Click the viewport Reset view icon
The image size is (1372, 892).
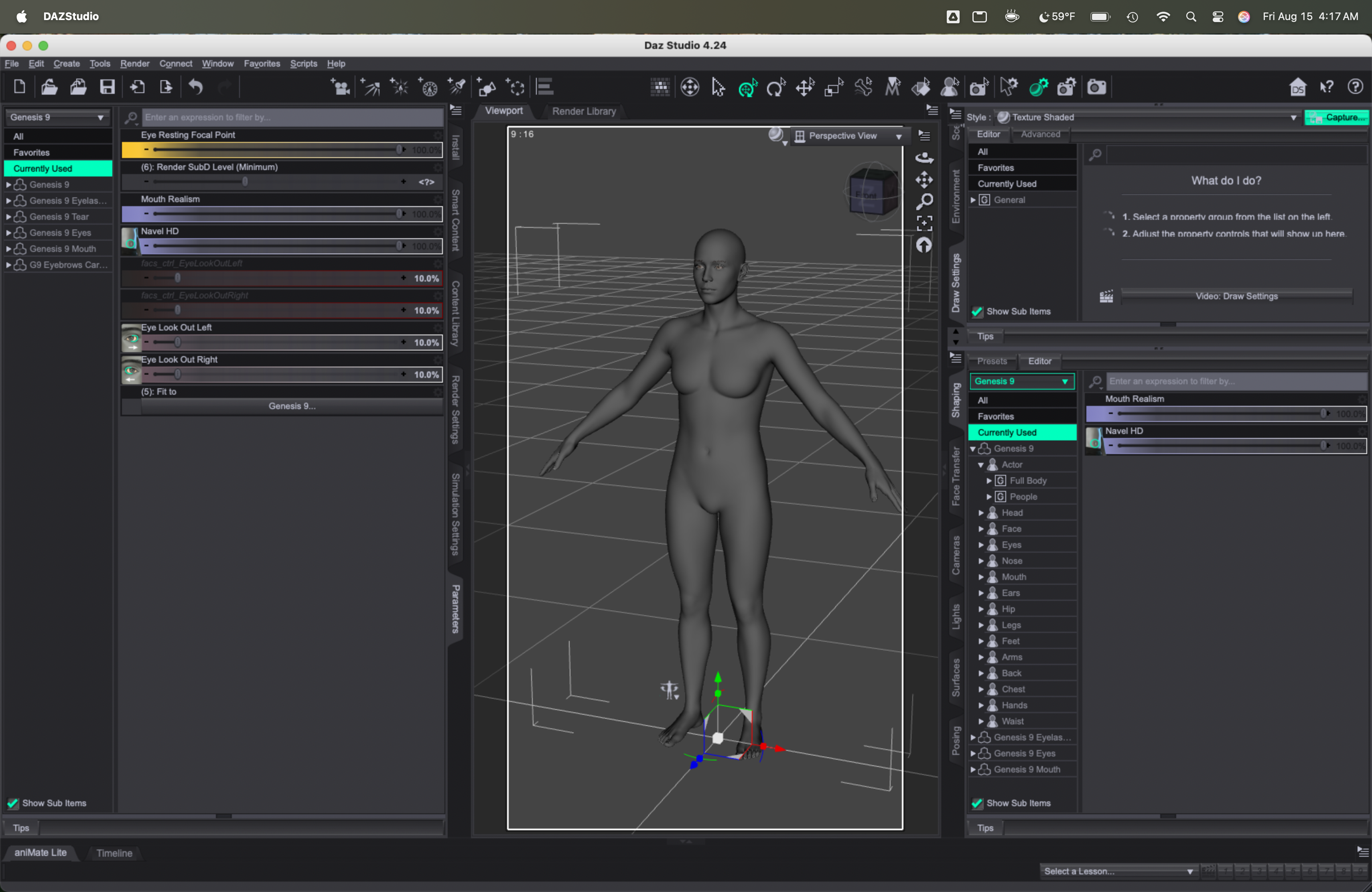coord(924,245)
